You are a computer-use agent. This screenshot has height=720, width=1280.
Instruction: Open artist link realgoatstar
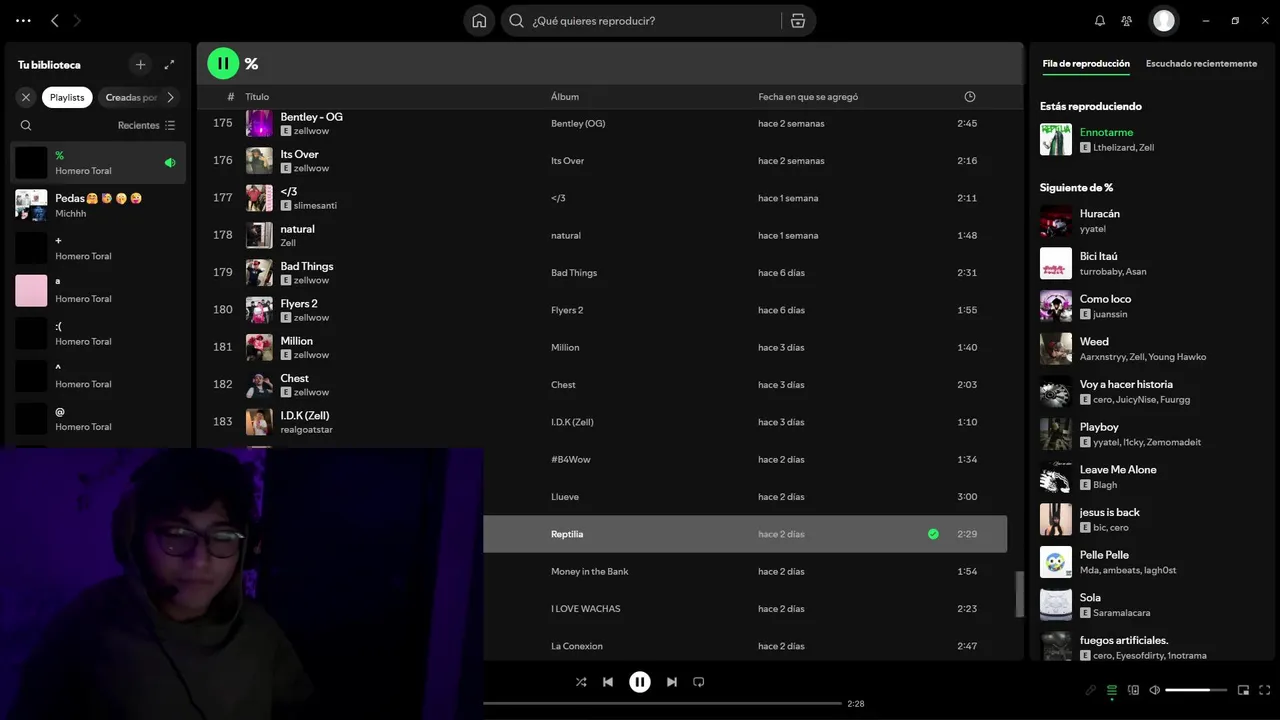[306, 429]
